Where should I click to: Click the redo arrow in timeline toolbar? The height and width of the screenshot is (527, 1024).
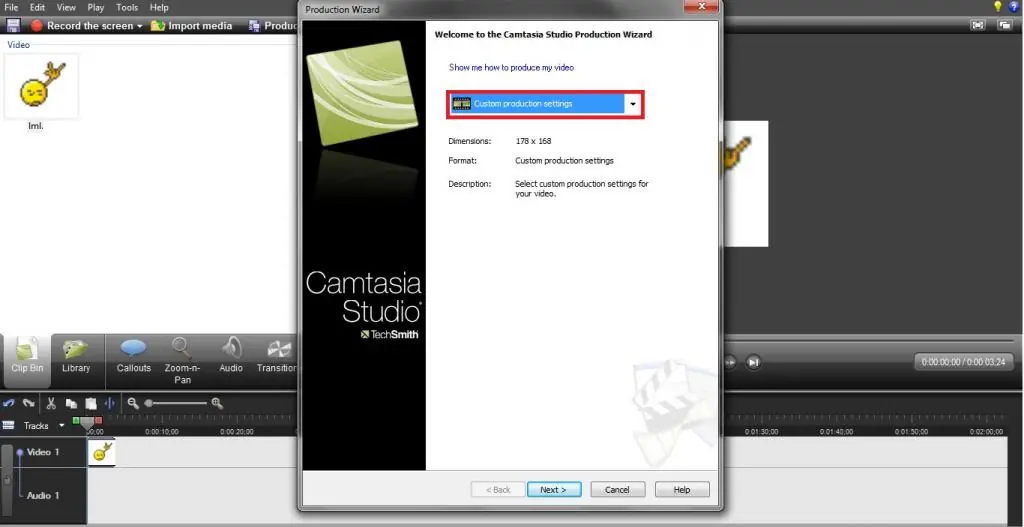[x=28, y=404]
